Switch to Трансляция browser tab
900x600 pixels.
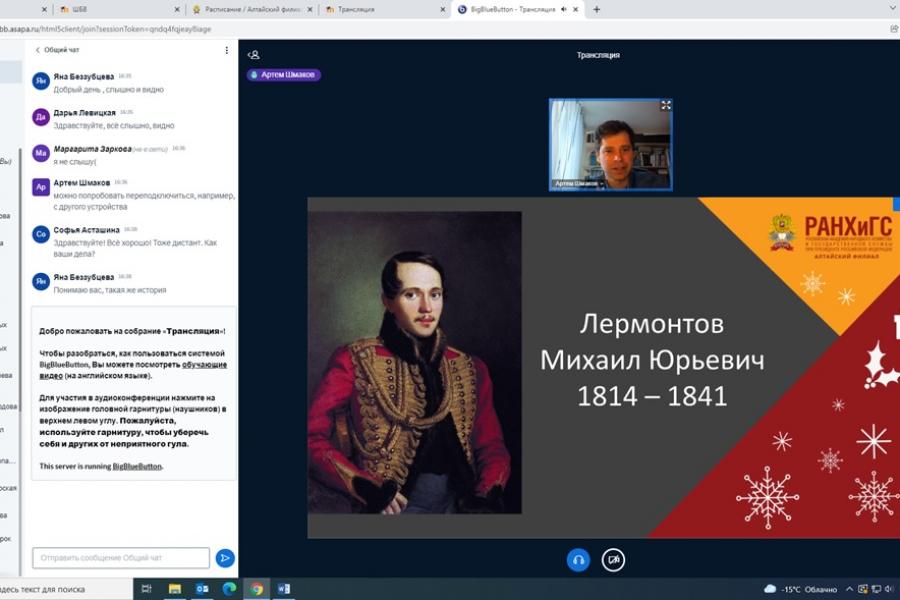point(385,10)
